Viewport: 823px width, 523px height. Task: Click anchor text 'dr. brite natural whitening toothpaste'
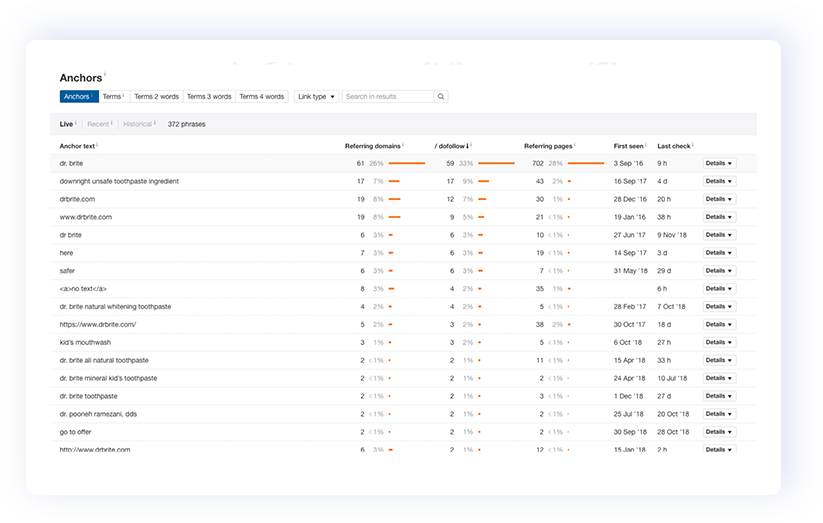point(115,307)
